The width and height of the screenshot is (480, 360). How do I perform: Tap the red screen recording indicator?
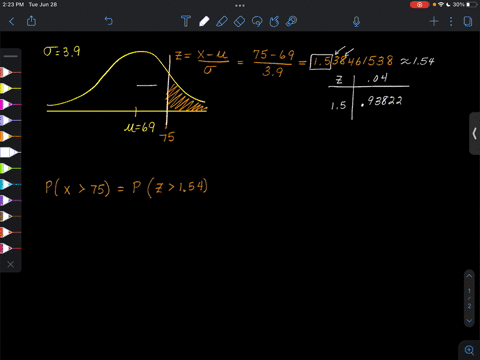click(420, 5)
